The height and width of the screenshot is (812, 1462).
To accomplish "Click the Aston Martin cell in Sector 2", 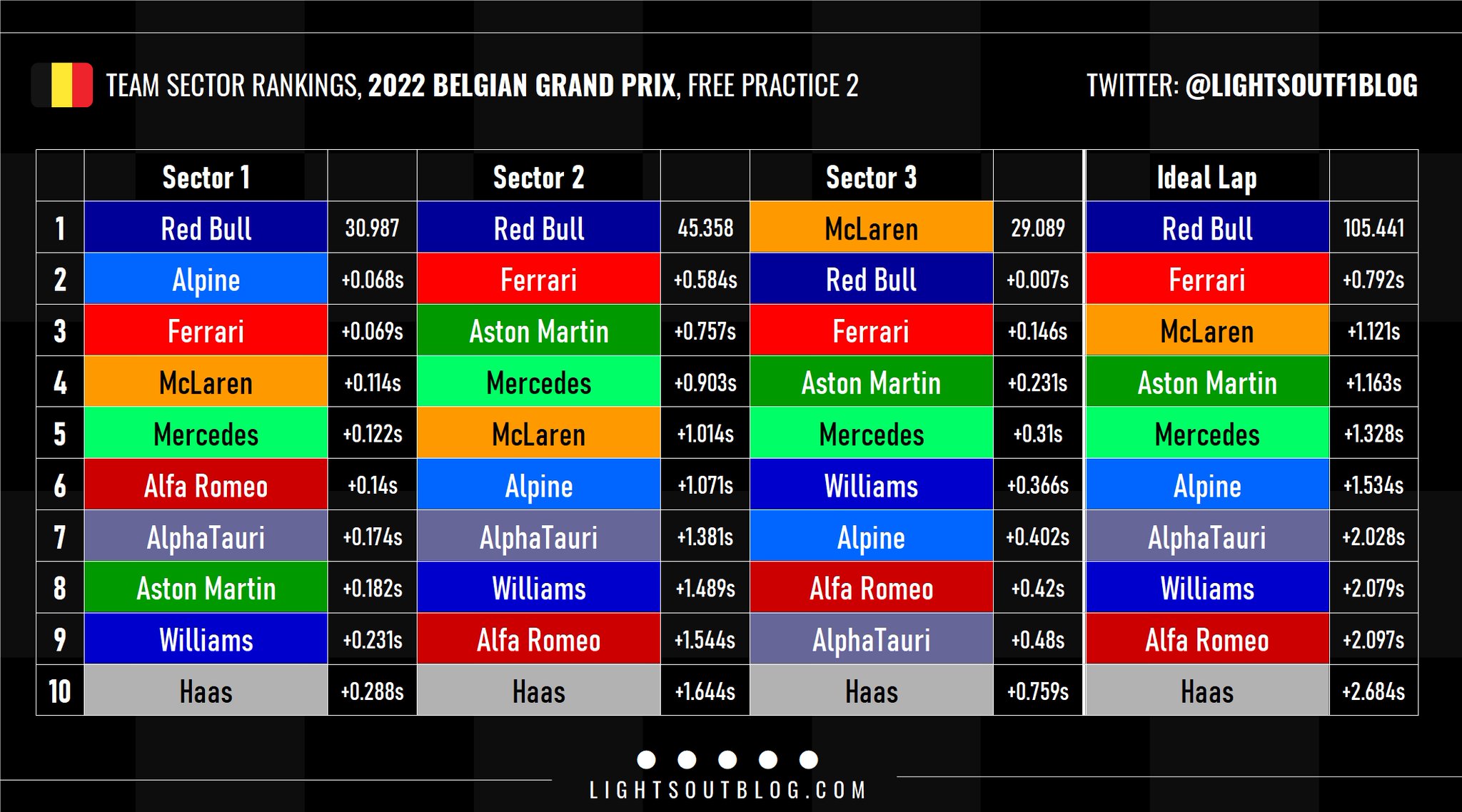I will point(538,331).
